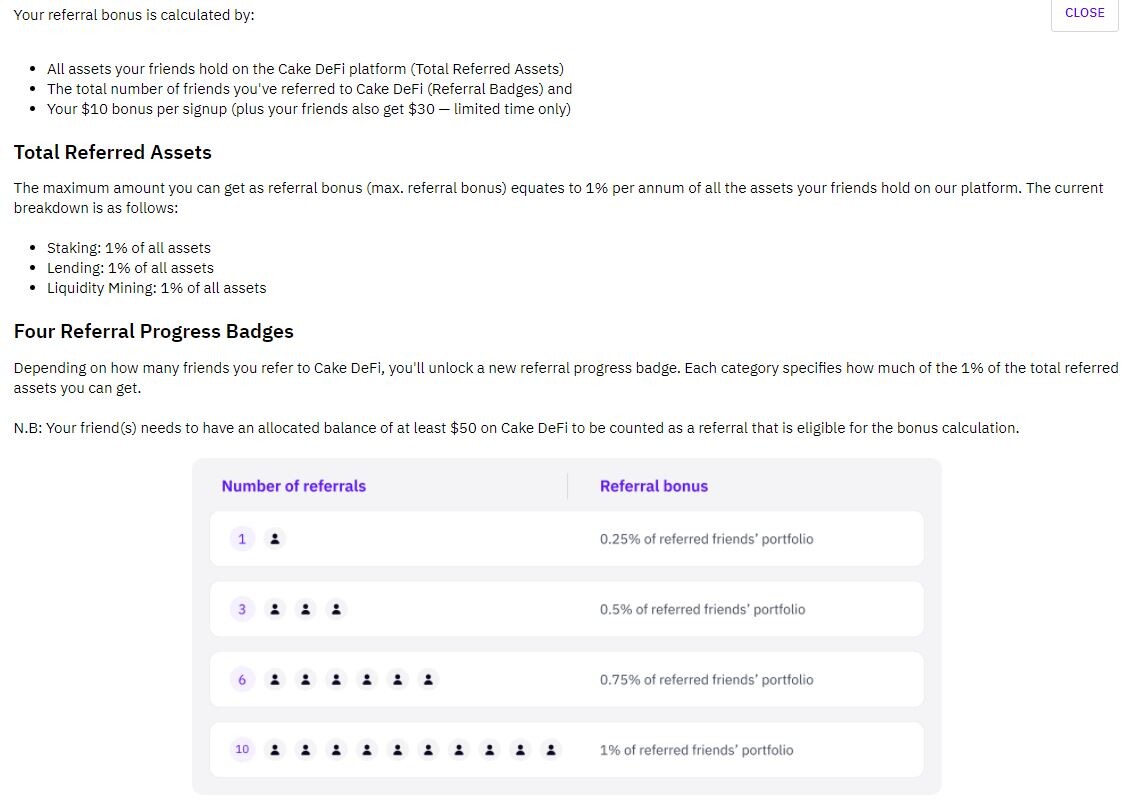Select the 'Number of referrals' column header
1133x800 pixels.
point(293,486)
